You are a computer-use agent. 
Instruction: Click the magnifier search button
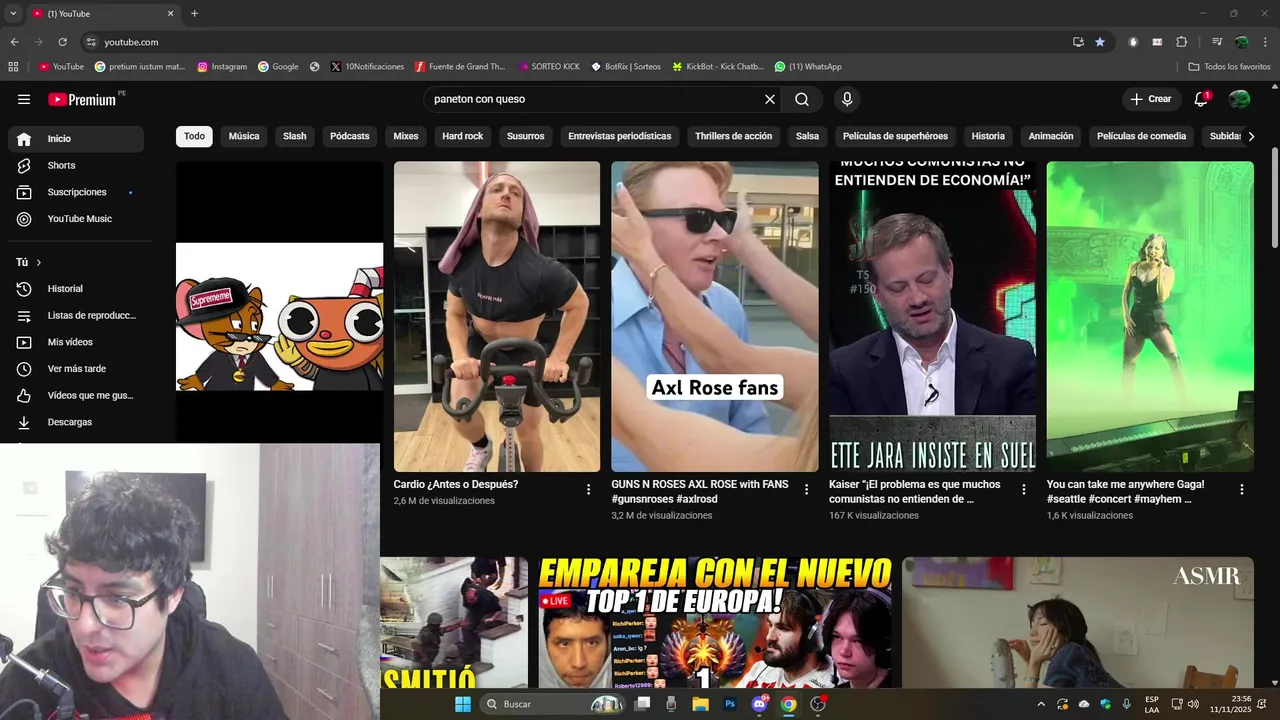click(802, 99)
